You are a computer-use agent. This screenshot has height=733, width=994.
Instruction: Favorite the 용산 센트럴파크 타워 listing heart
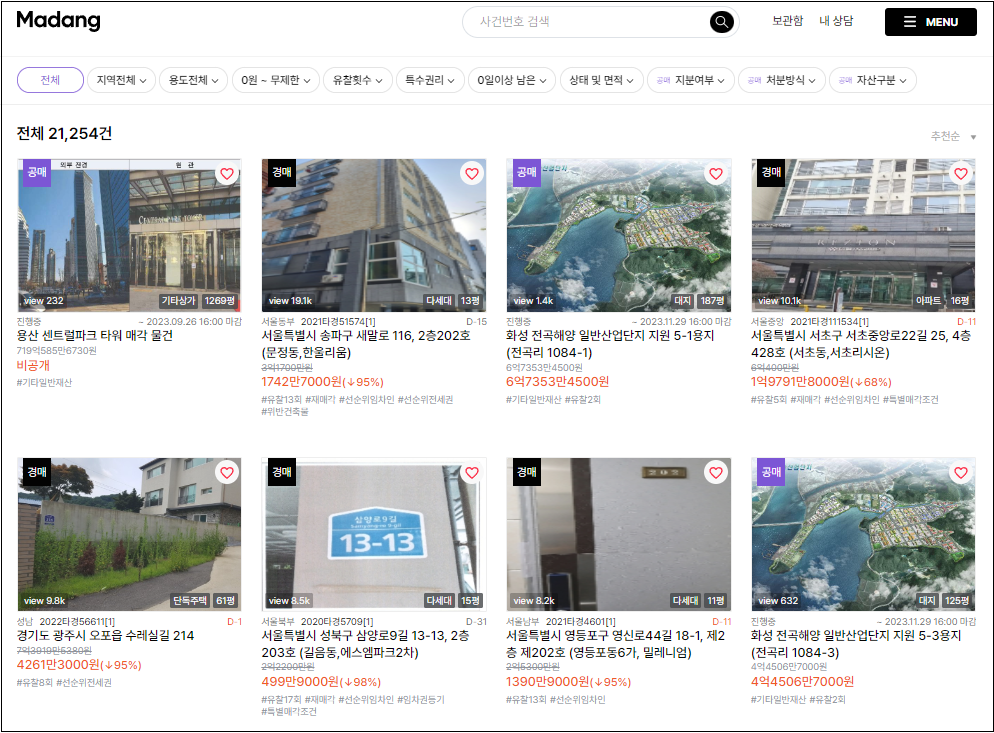tap(227, 174)
